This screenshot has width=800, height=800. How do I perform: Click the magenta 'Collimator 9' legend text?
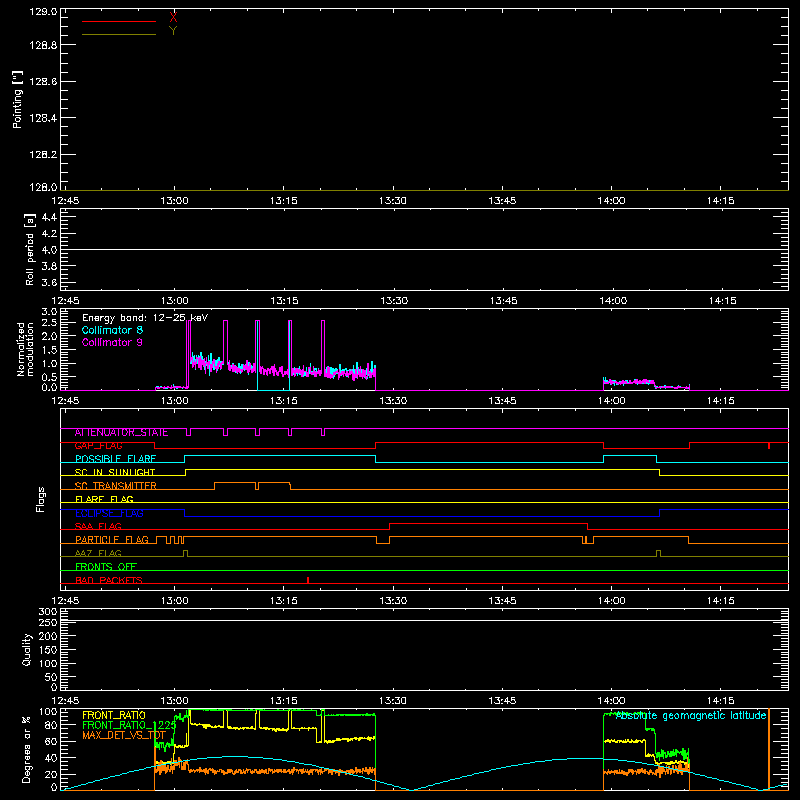pos(112,342)
